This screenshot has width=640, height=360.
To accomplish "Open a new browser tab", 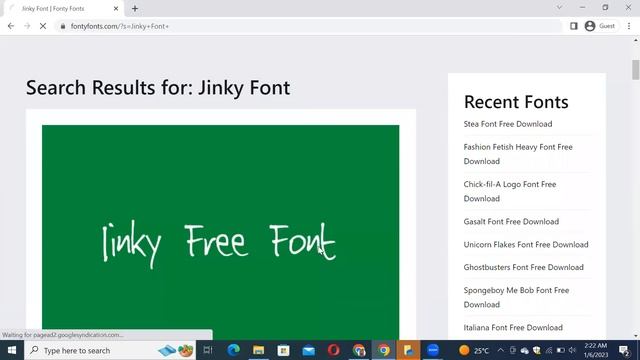I will (x=135, y=9).
